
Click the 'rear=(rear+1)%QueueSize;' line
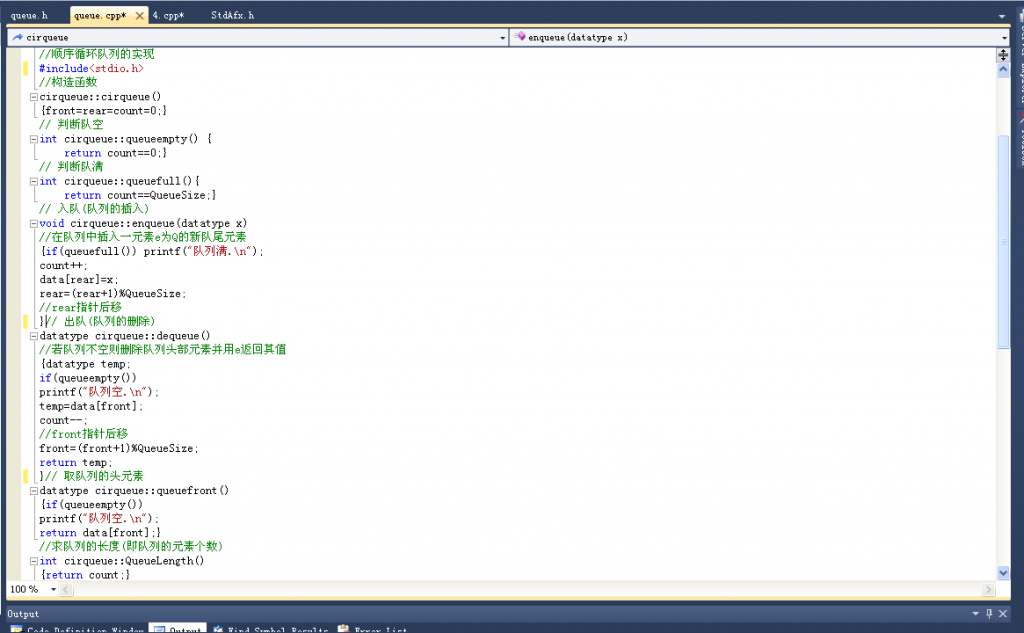coord(113,294)
